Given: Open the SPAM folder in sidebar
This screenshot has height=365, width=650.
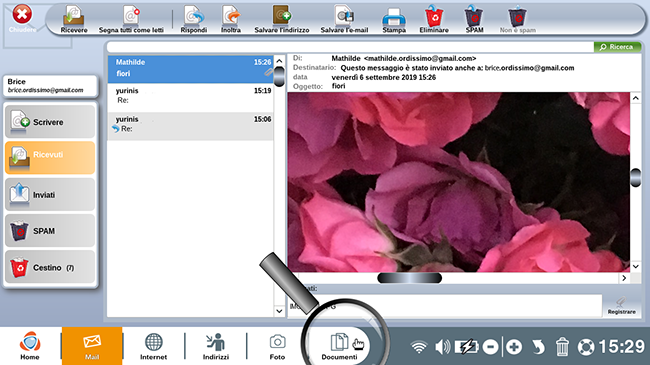Looking at the screenshot, I should point(50,231).
